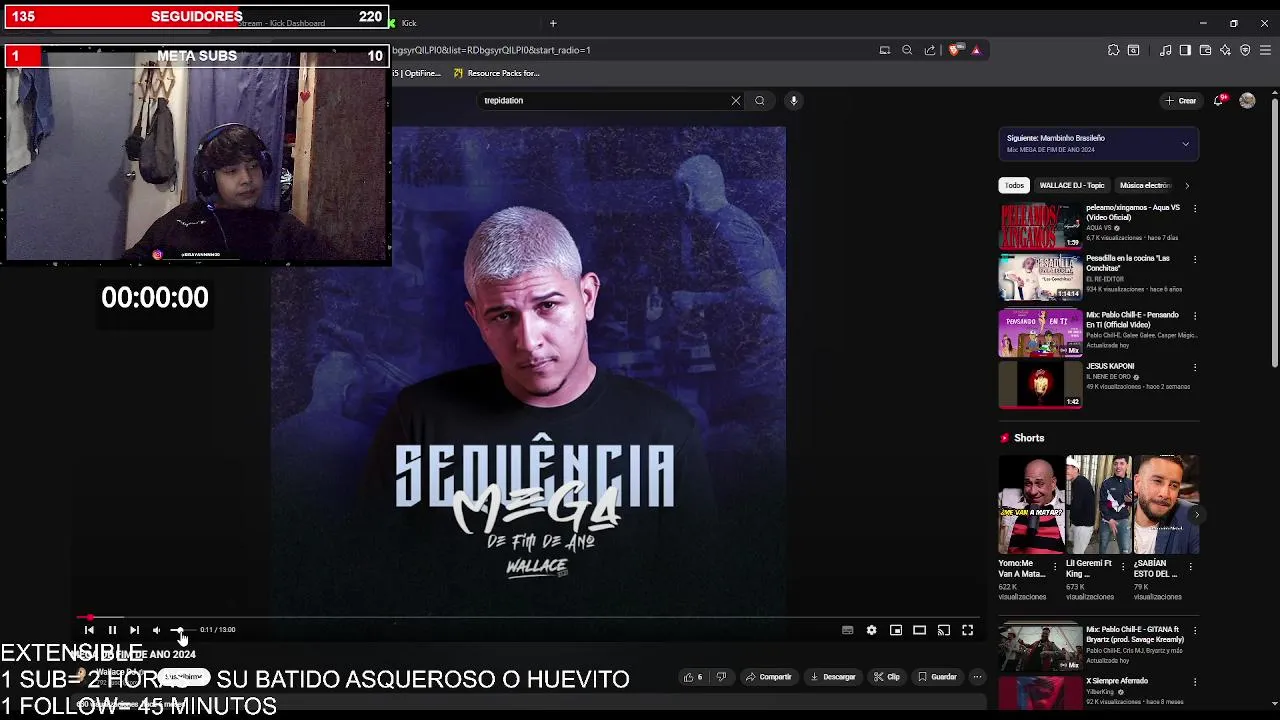Screen dimensions: 1280x720
Task: Open Leo AI sparkle icon
Action: [1225, 50]
